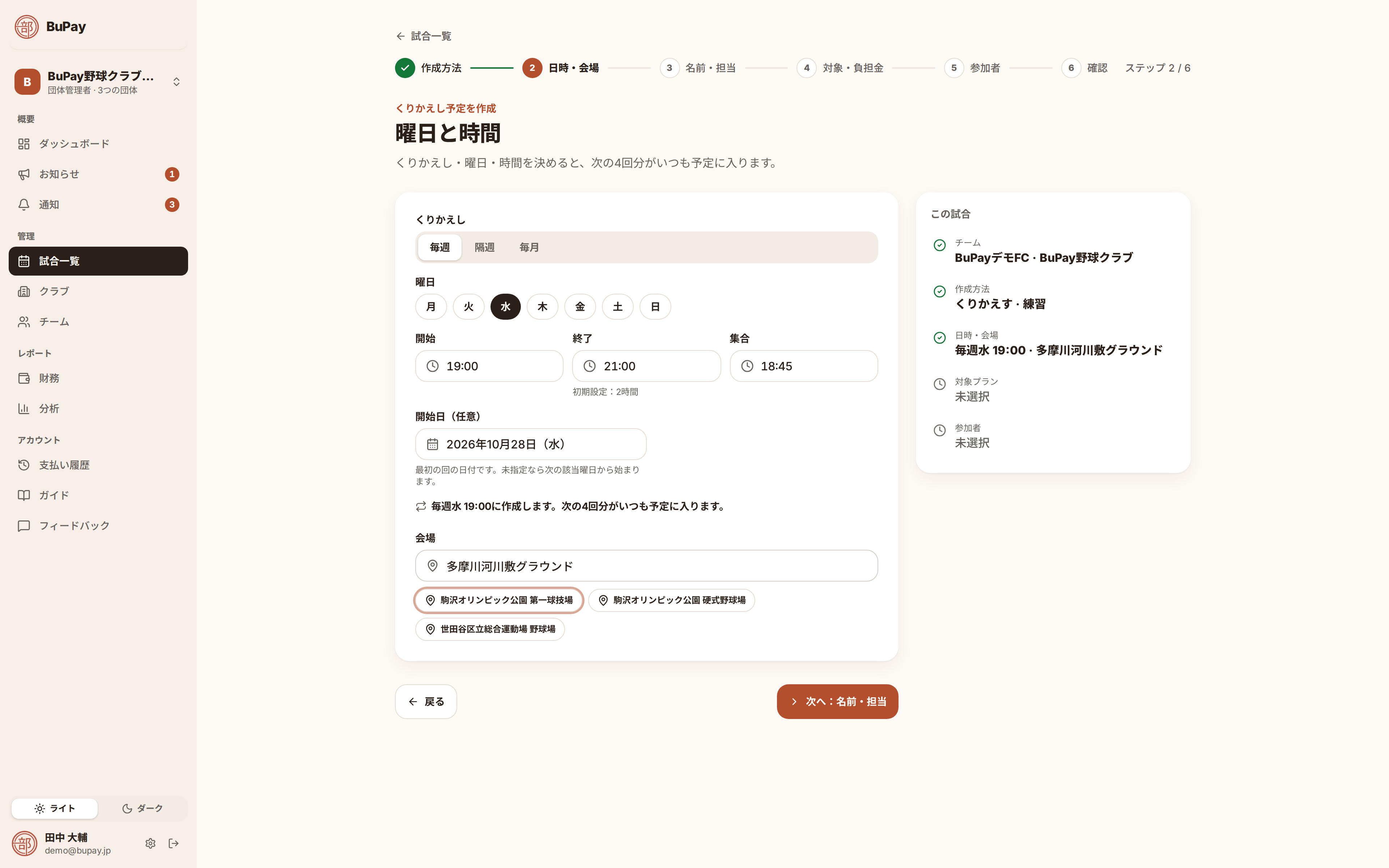Click the settings gear icon beside 田中 大輔
This screenshot has height=868, width=1389.
[150, 843]
